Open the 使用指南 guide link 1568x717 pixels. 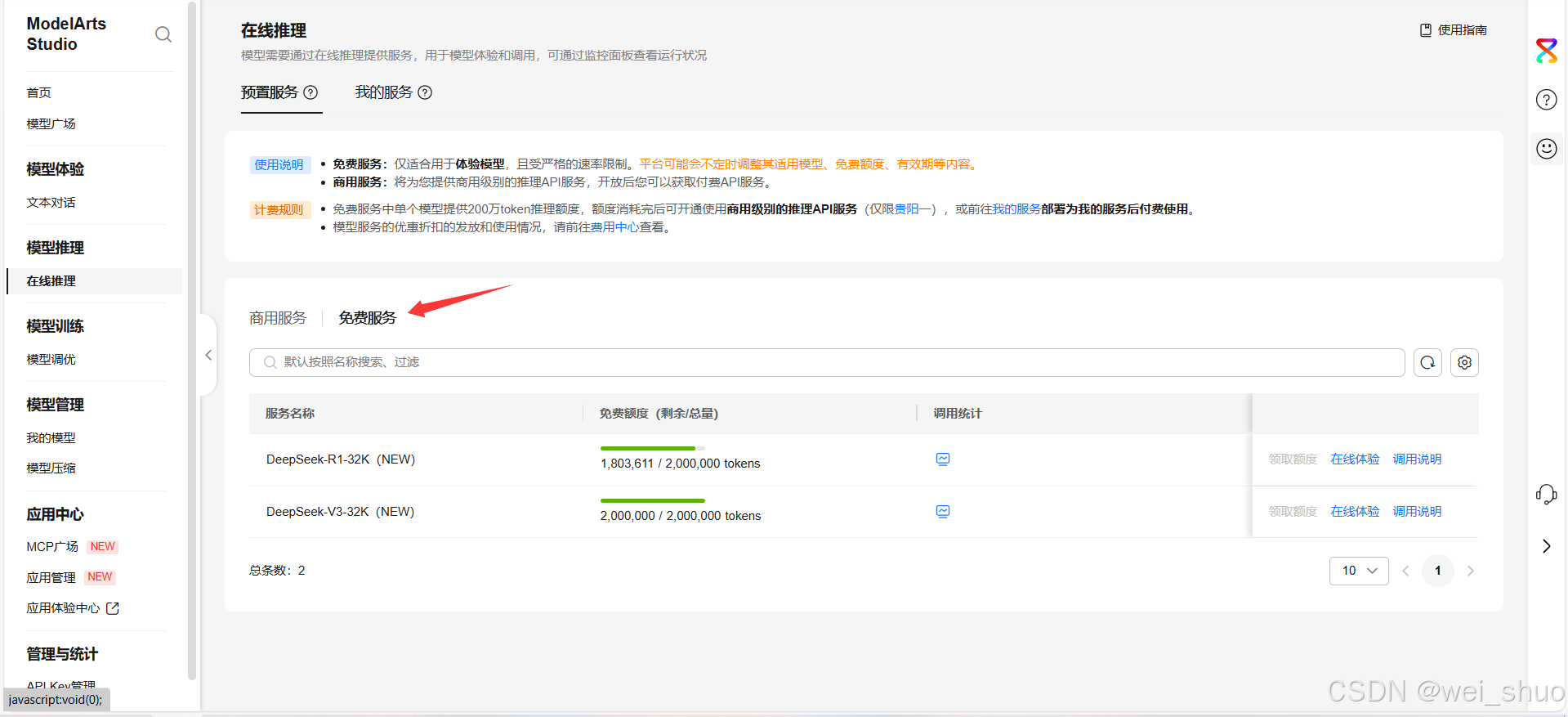tap(1454, 30)
